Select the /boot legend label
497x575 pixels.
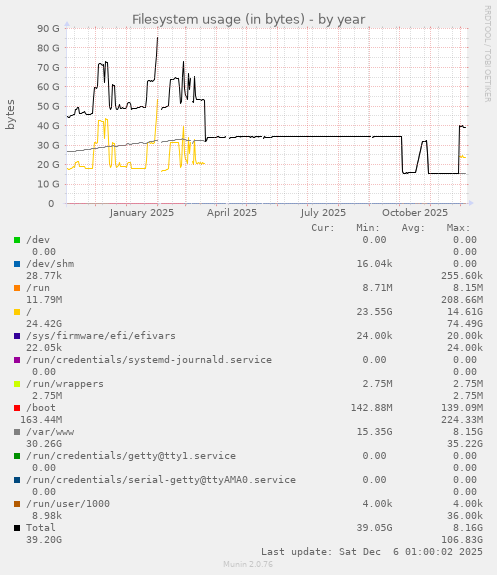pos(41,408)
